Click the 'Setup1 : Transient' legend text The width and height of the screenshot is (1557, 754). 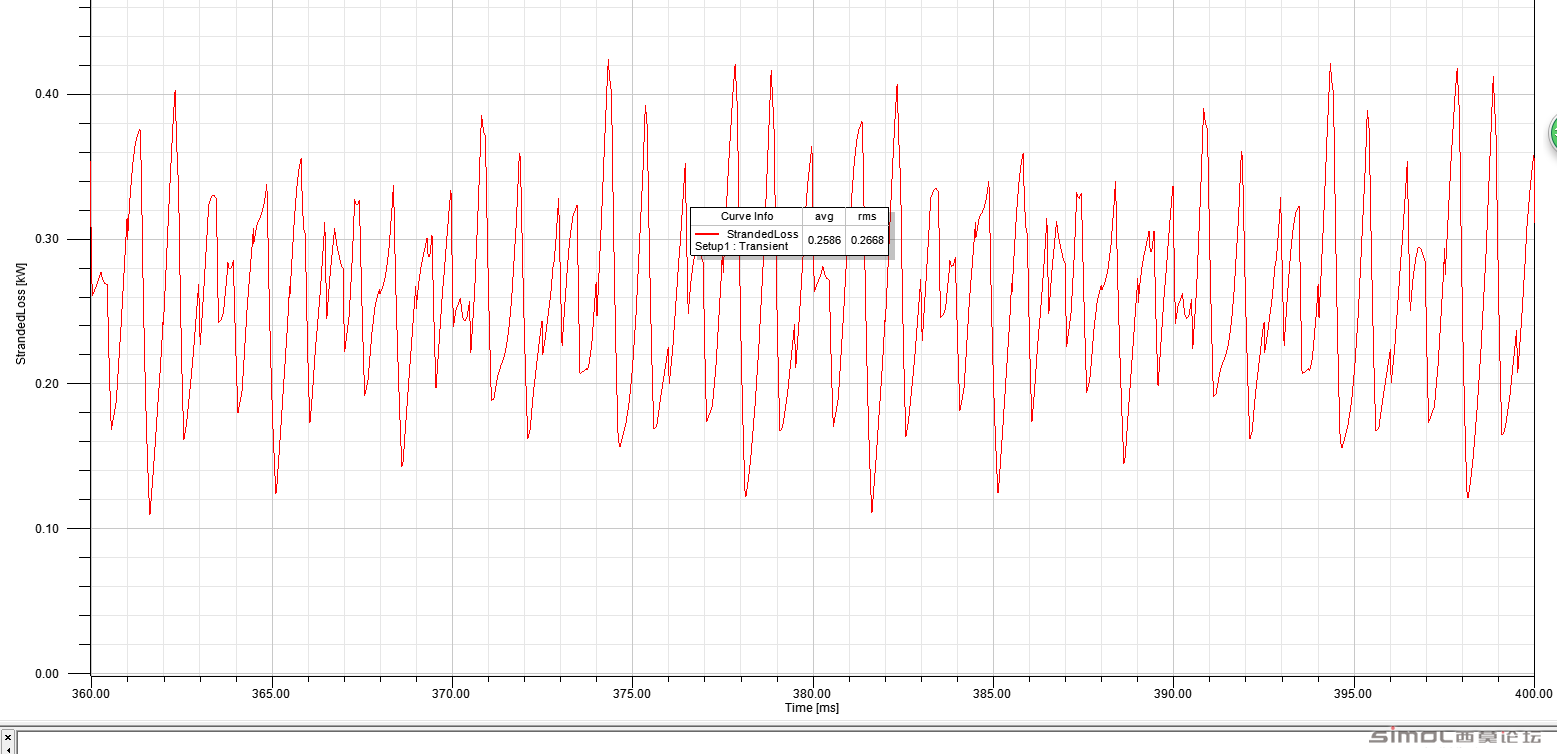[x=742, y=246]
